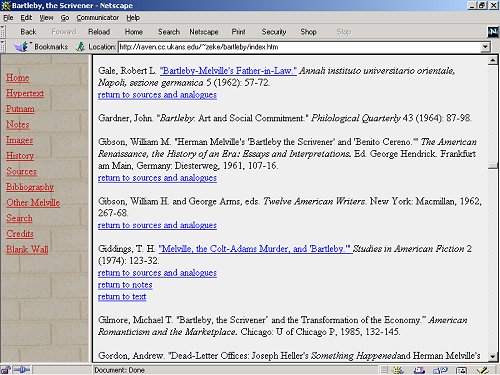Click the Reload toolbar button
The width and height of the screenshot is (500, 375).
tap(99, 32)
